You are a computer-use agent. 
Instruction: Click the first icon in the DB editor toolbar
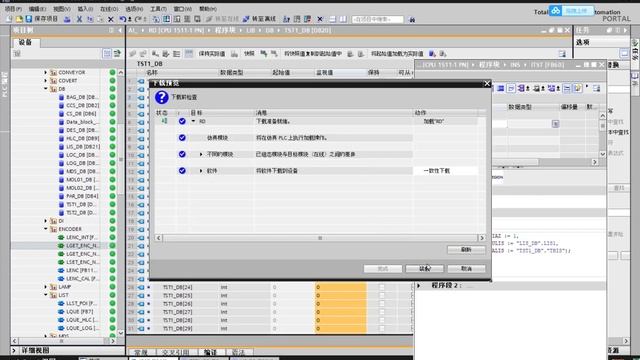133,54
